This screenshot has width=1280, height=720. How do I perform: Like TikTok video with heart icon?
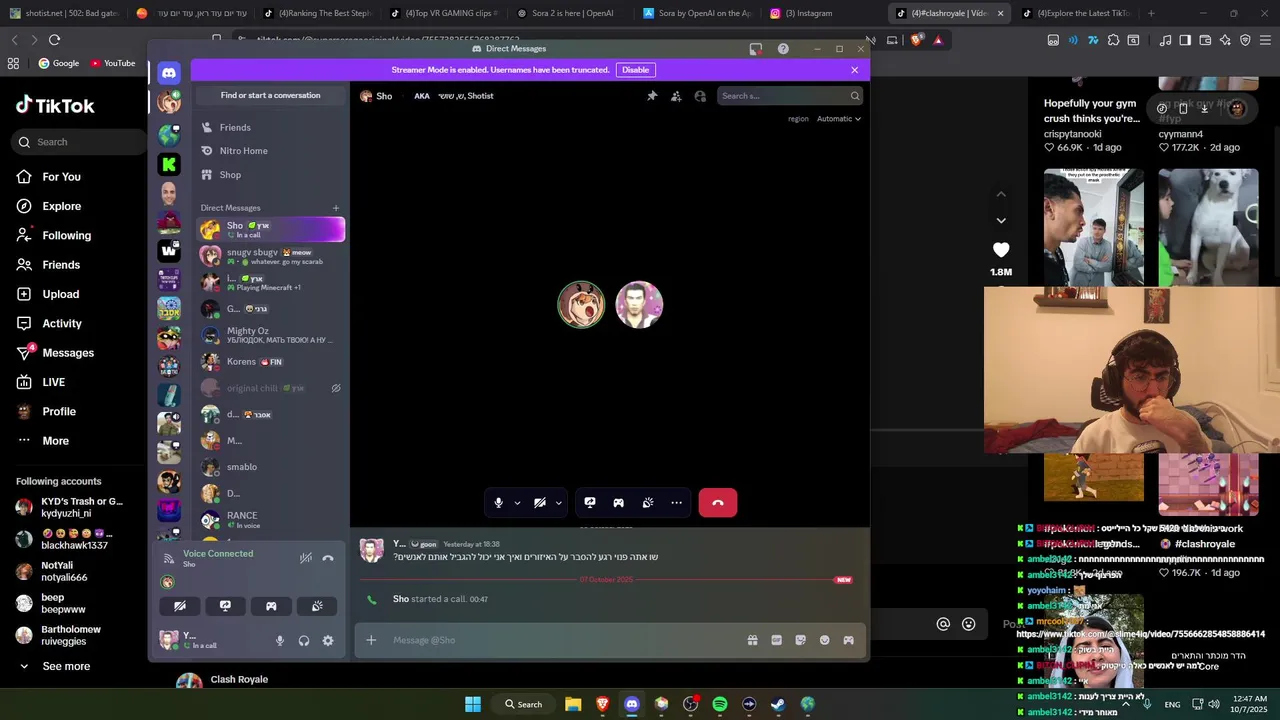[x=1001, y=249]
